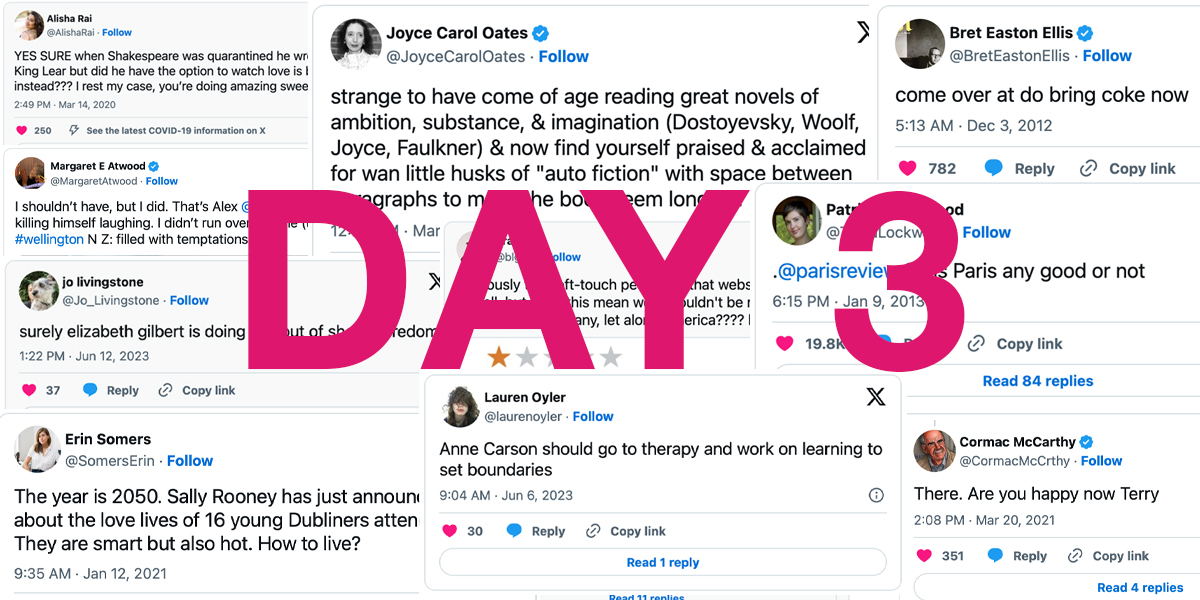Click heart icon on Cormac McCarthy's tweet
Screen dimensions: 1200x600
click(x=923, y=555)
